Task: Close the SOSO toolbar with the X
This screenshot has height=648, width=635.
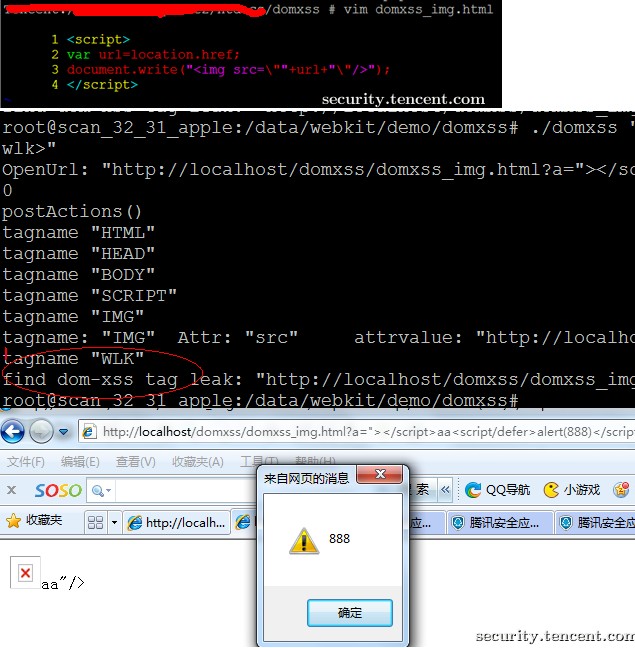Action: pos(11,490)
